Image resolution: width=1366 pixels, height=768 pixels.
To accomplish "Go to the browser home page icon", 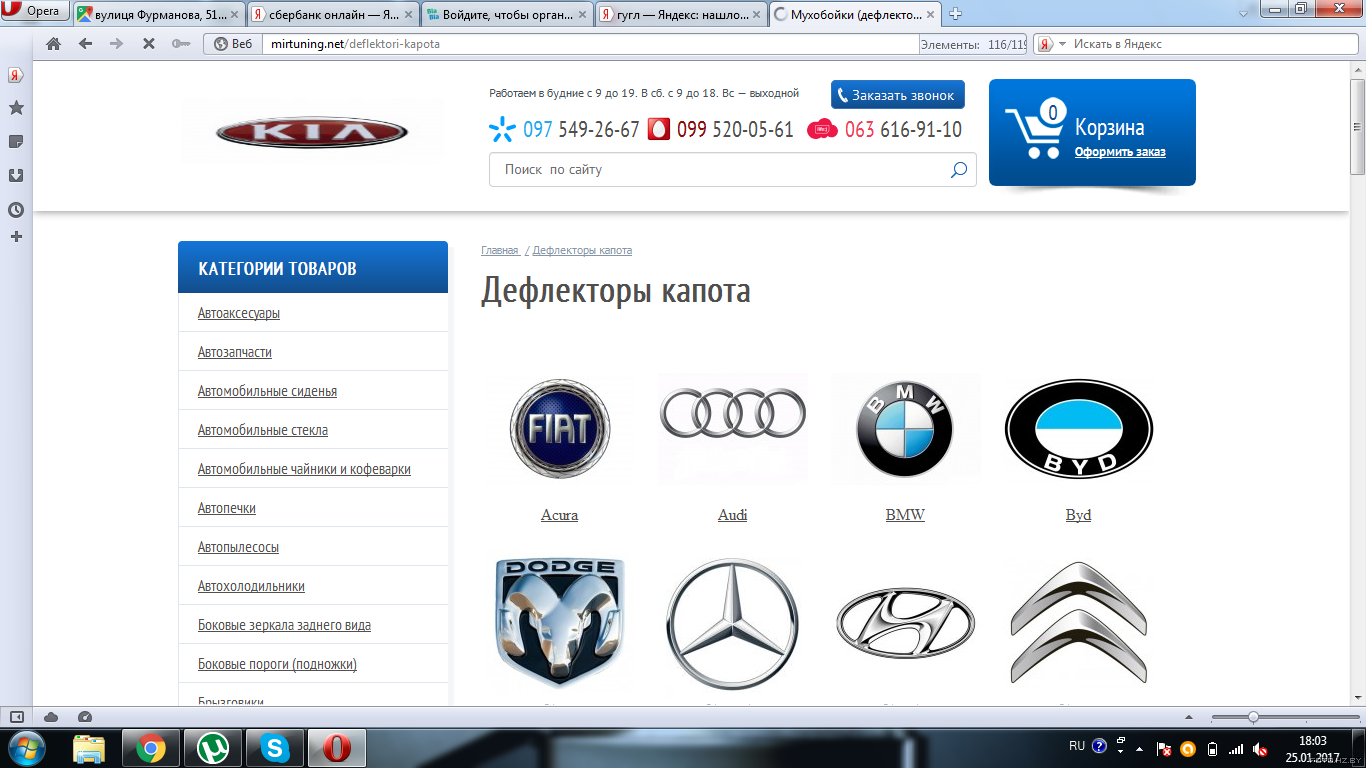I will click(x=54, y=44).
